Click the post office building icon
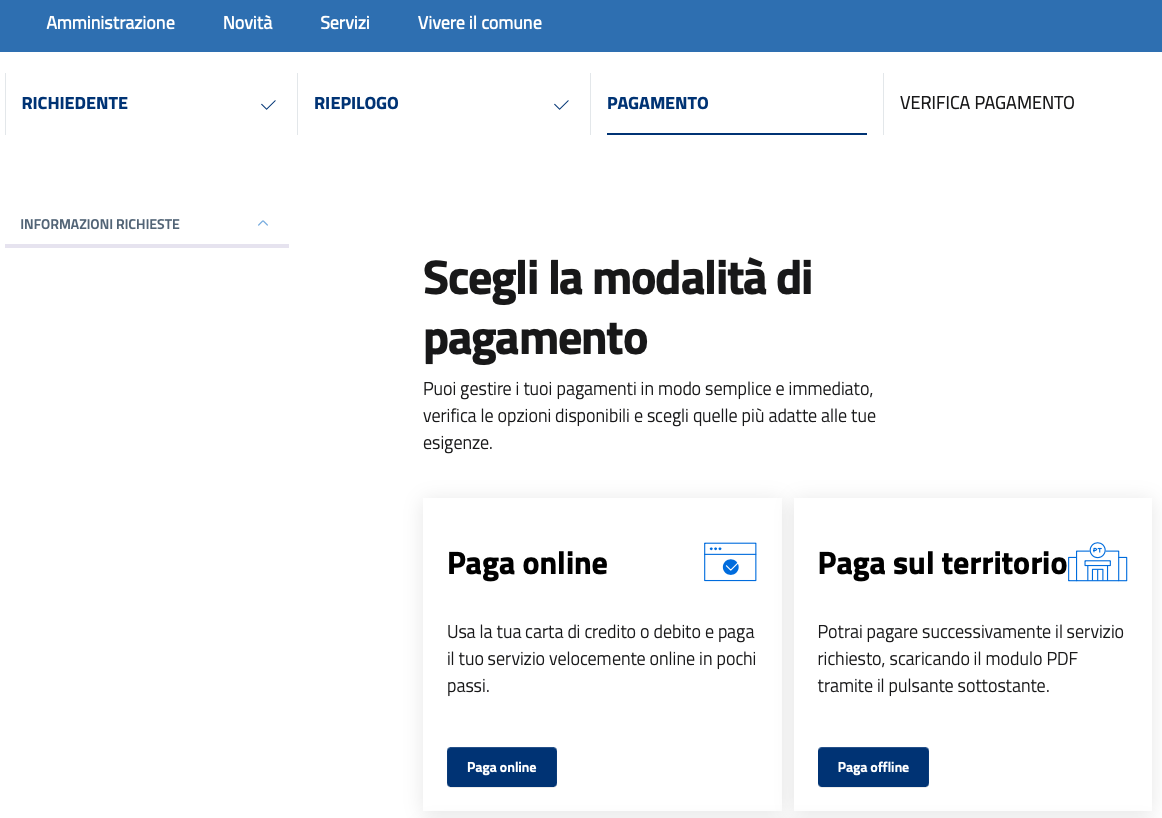Image resolution: width=1162 pixels, height=818 pixels. pyautogui.click(x=1097, y=563)
